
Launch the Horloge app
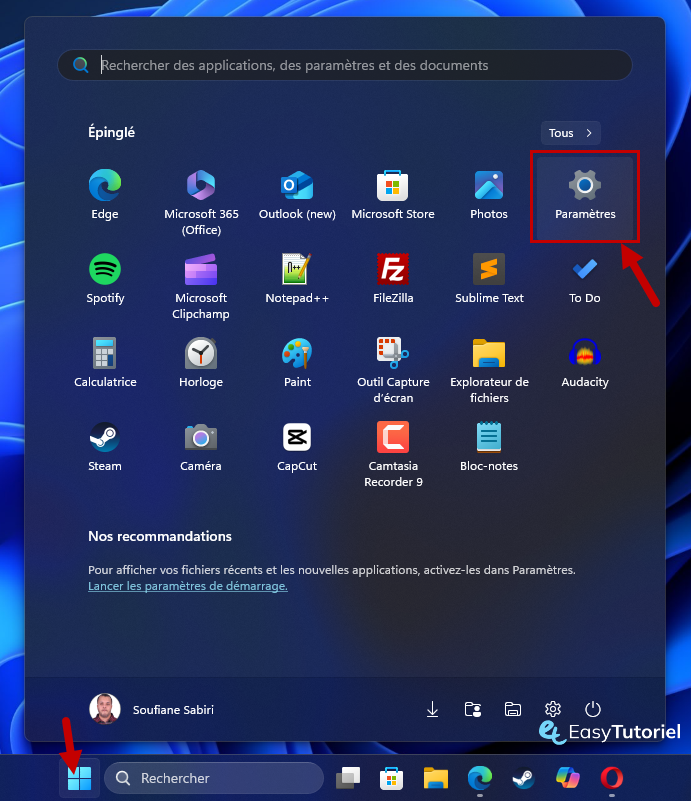[x=201, y=362]
